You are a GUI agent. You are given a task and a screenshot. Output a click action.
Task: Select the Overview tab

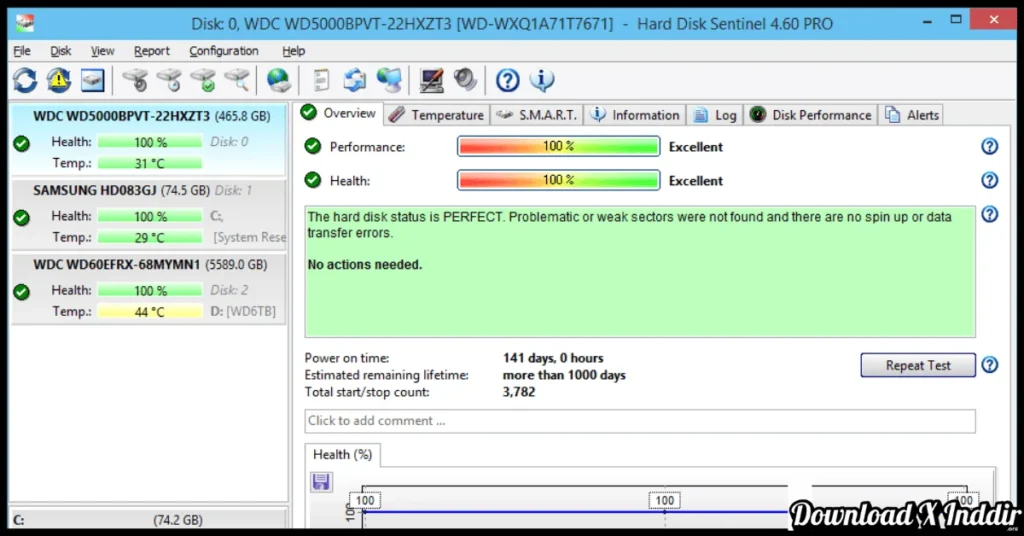338,114
